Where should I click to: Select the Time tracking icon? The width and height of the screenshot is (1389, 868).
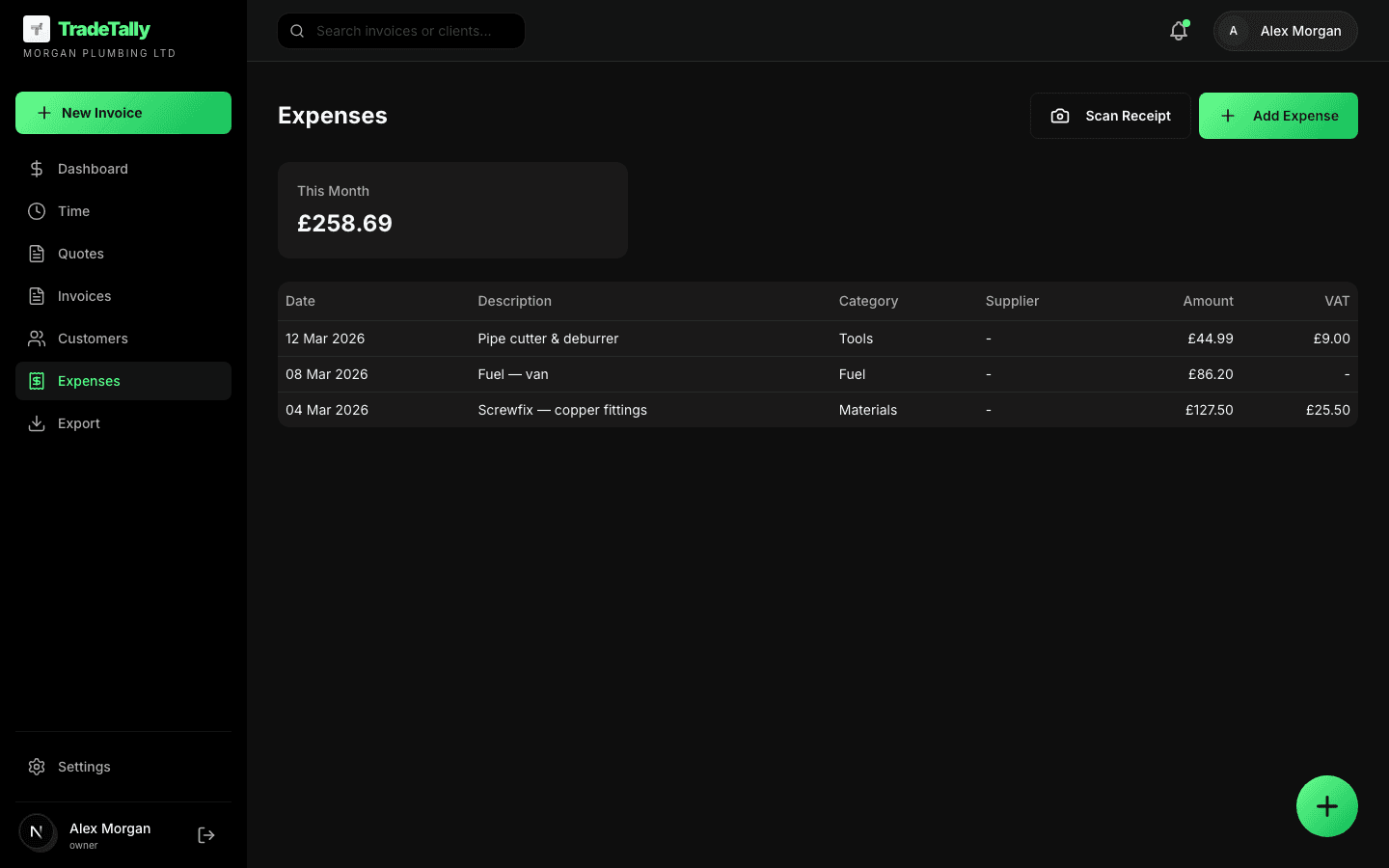[x=37, y=211]
